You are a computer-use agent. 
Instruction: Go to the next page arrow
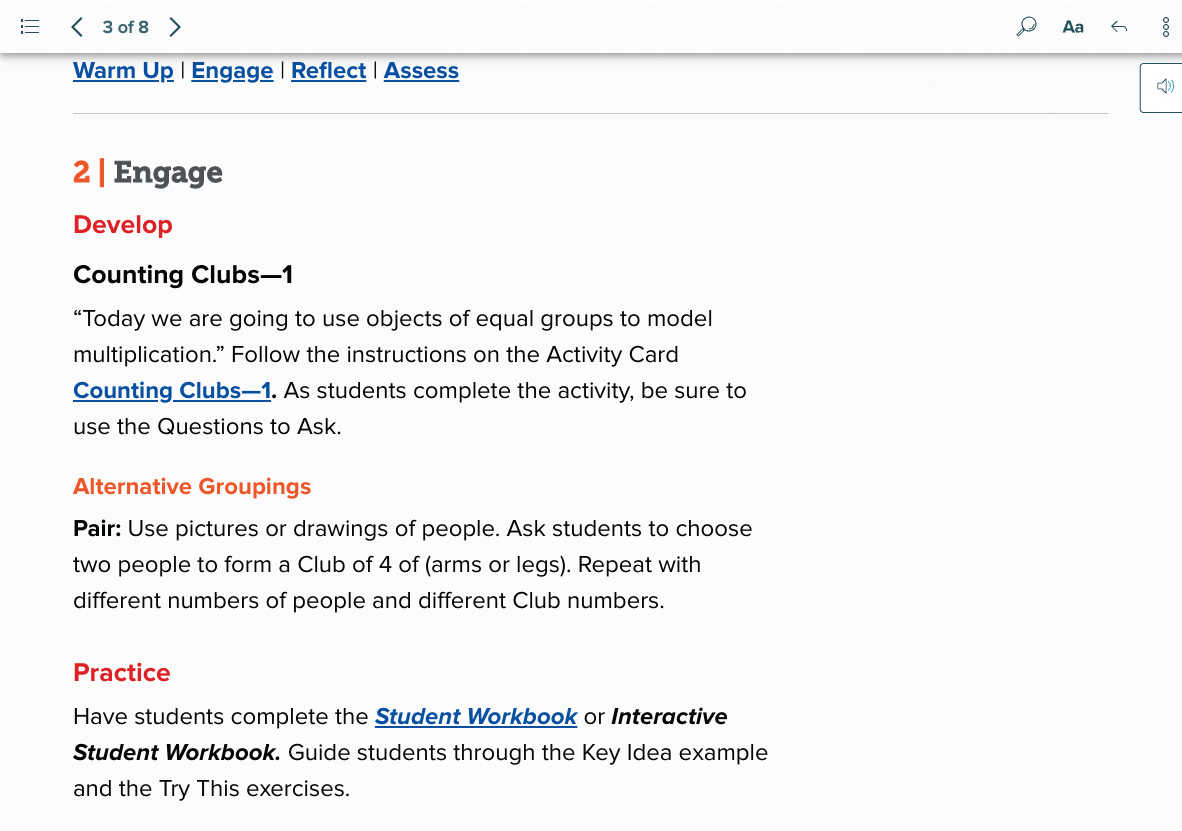click(175, 27)
